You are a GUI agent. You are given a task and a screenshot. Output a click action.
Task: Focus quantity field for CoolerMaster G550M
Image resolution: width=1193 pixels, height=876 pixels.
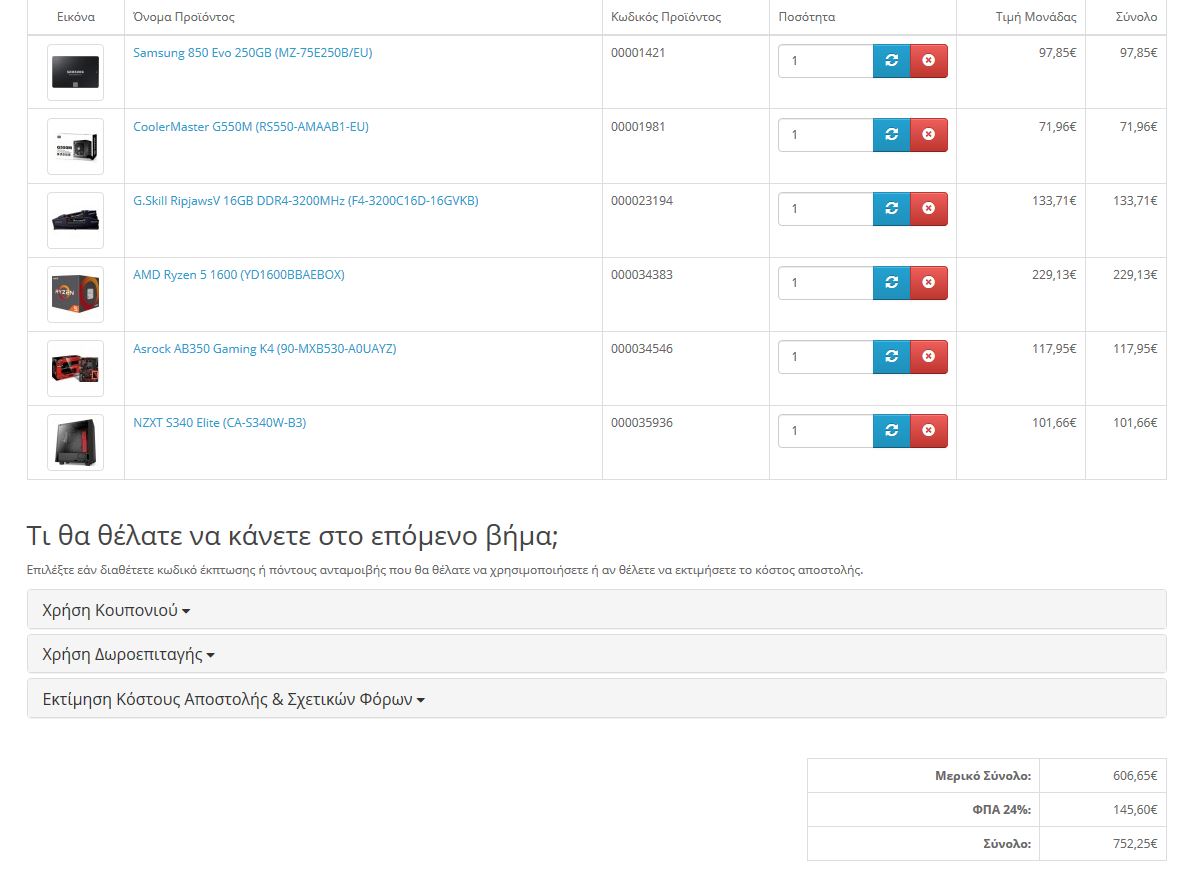click(826, 135)
